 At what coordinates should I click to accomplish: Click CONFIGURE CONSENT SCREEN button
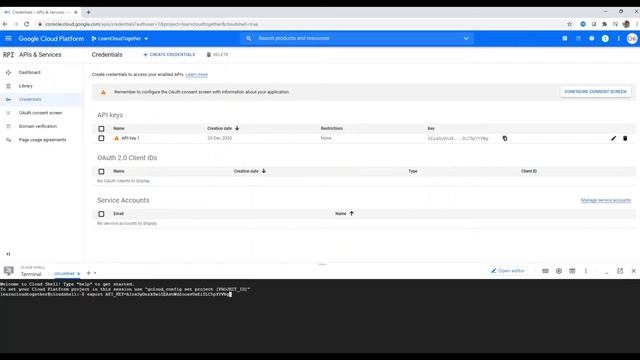click(x=595, y=92)
